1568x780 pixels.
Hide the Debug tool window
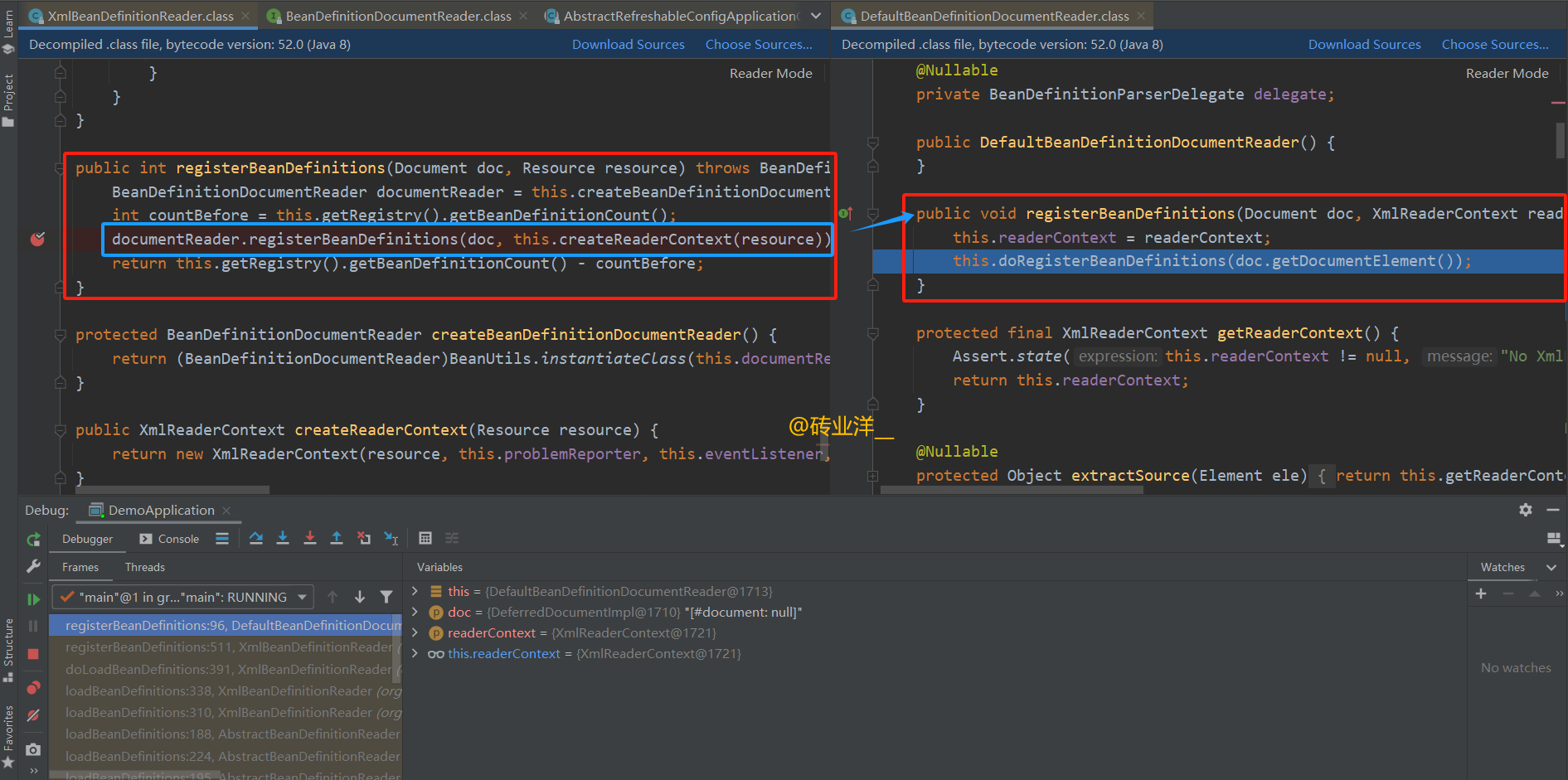(1553, 510)
